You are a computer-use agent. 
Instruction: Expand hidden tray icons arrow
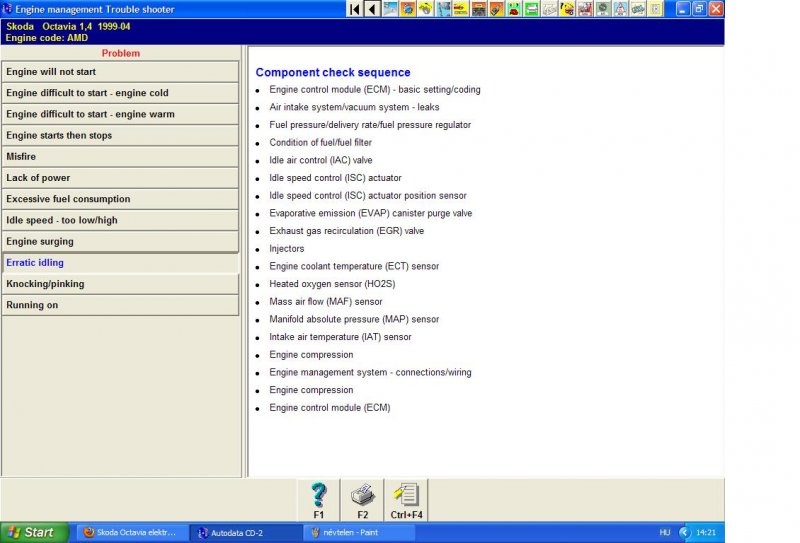click(x=684, y=532)
